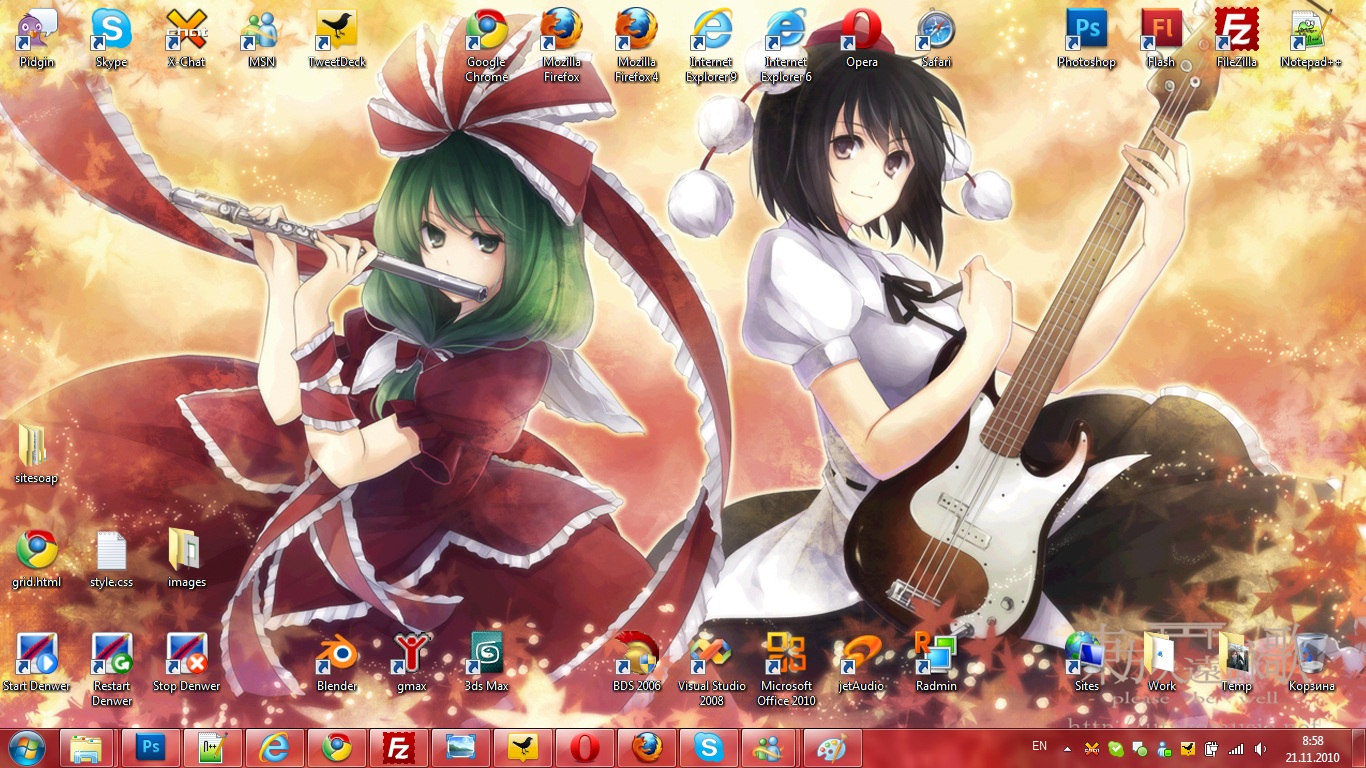Open Windows Explorer from the taskbar
Screen dimensions: 1366x768
[87, 748]
